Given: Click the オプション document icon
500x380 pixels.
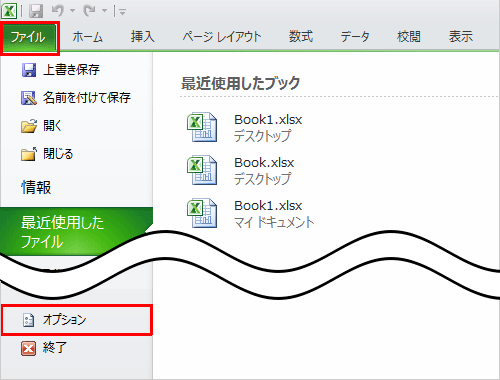Looking at the screenshot, I should pos(28,320).
